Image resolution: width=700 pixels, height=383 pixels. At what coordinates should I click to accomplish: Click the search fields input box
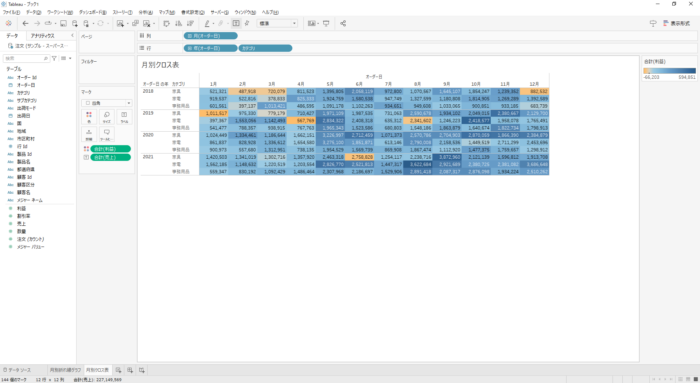[x=26, y=58]
